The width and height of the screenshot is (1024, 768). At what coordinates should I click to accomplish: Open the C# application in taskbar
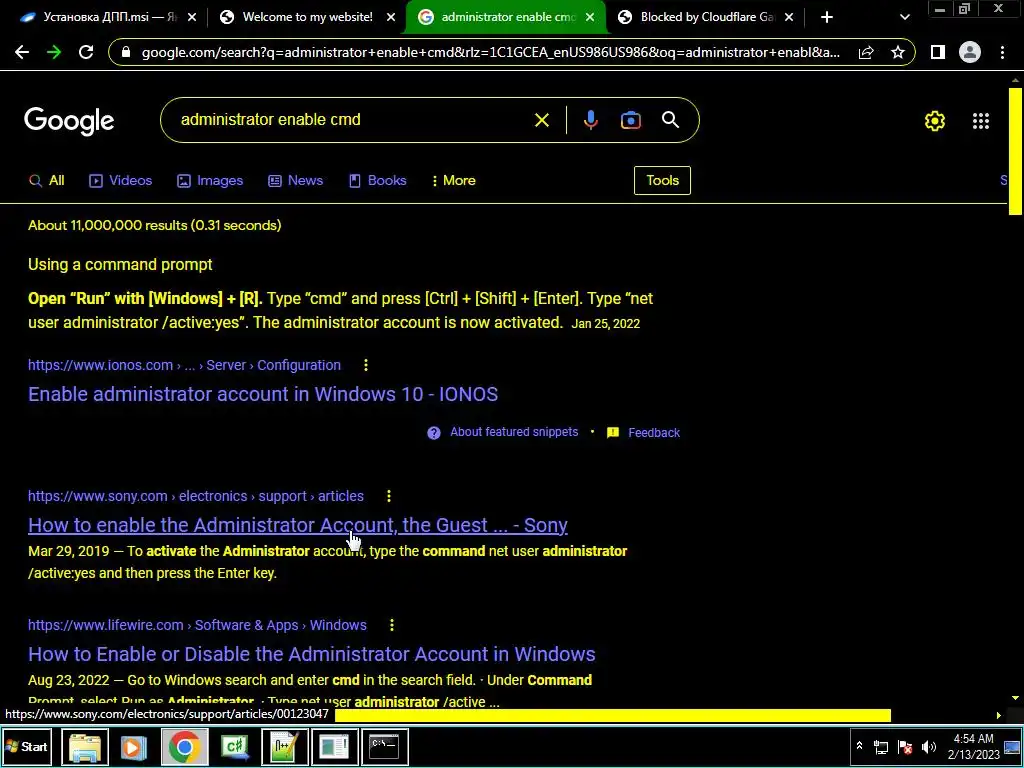[234, 747]
